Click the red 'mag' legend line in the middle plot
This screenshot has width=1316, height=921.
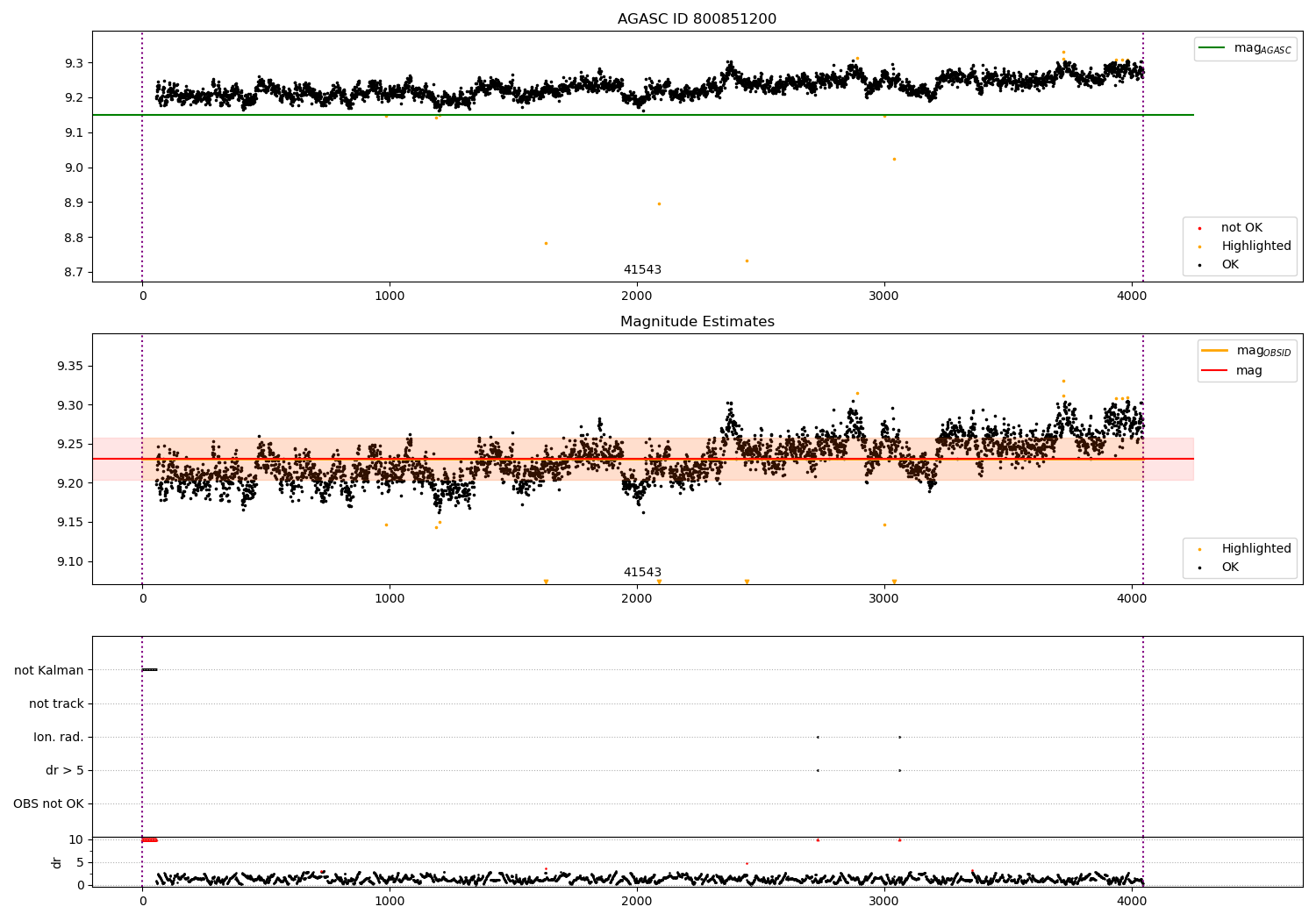tap(1215, 371)
